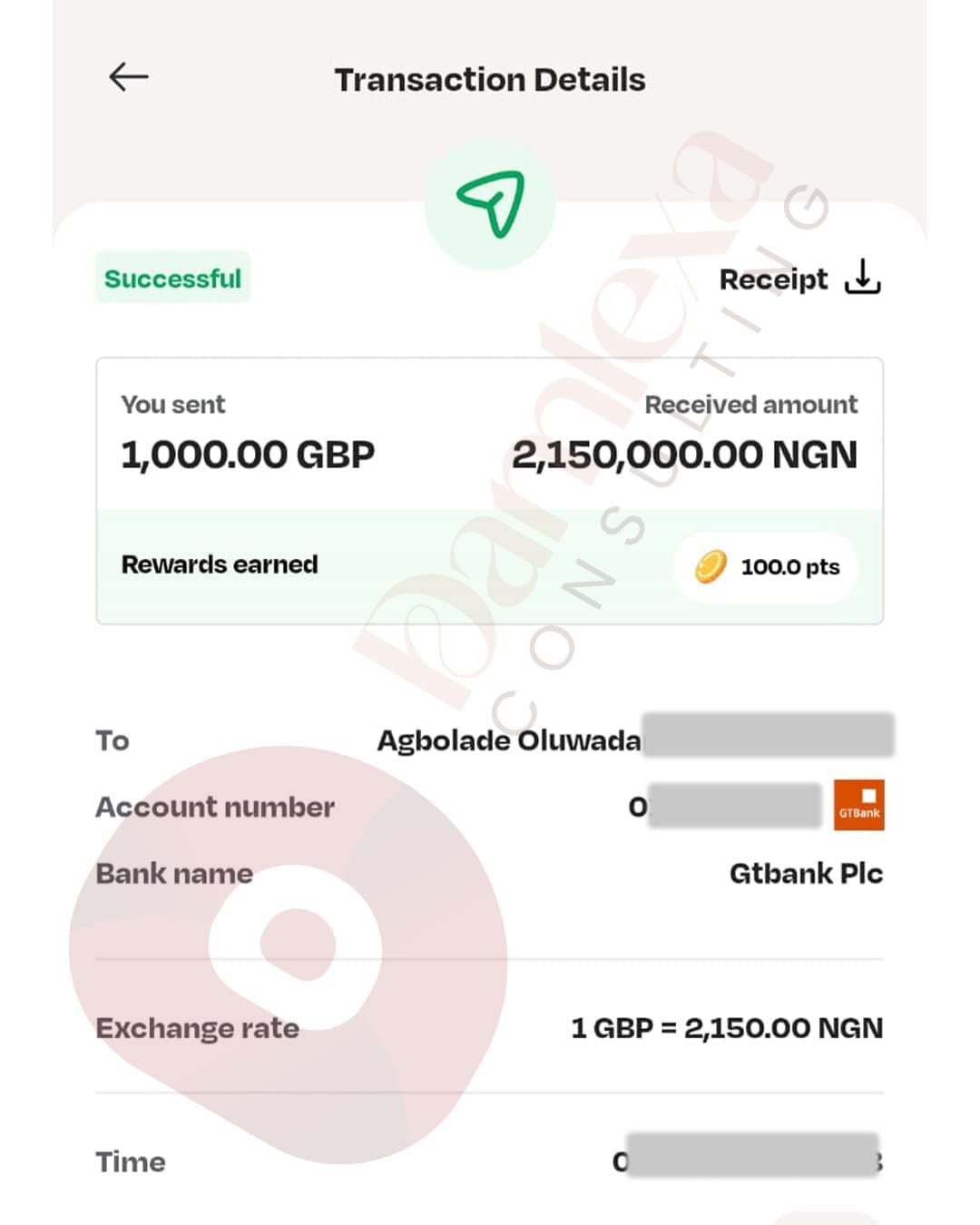Select the recipient name Agbolade Oluwada
Viewport: 980px width, 1225px height.
click(x=508, y=740)
